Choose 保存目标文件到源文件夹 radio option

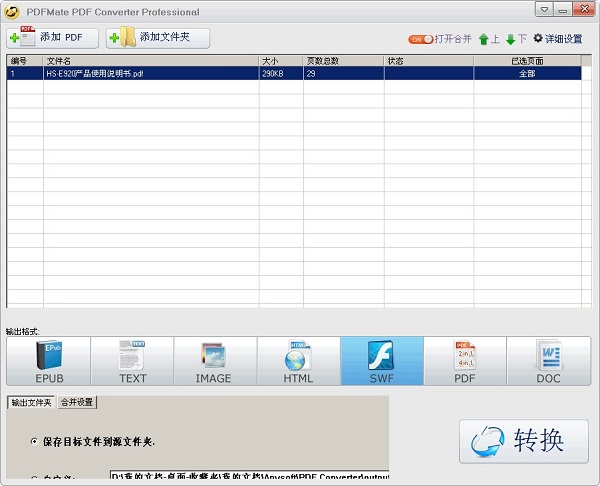[x=34, y=442]
